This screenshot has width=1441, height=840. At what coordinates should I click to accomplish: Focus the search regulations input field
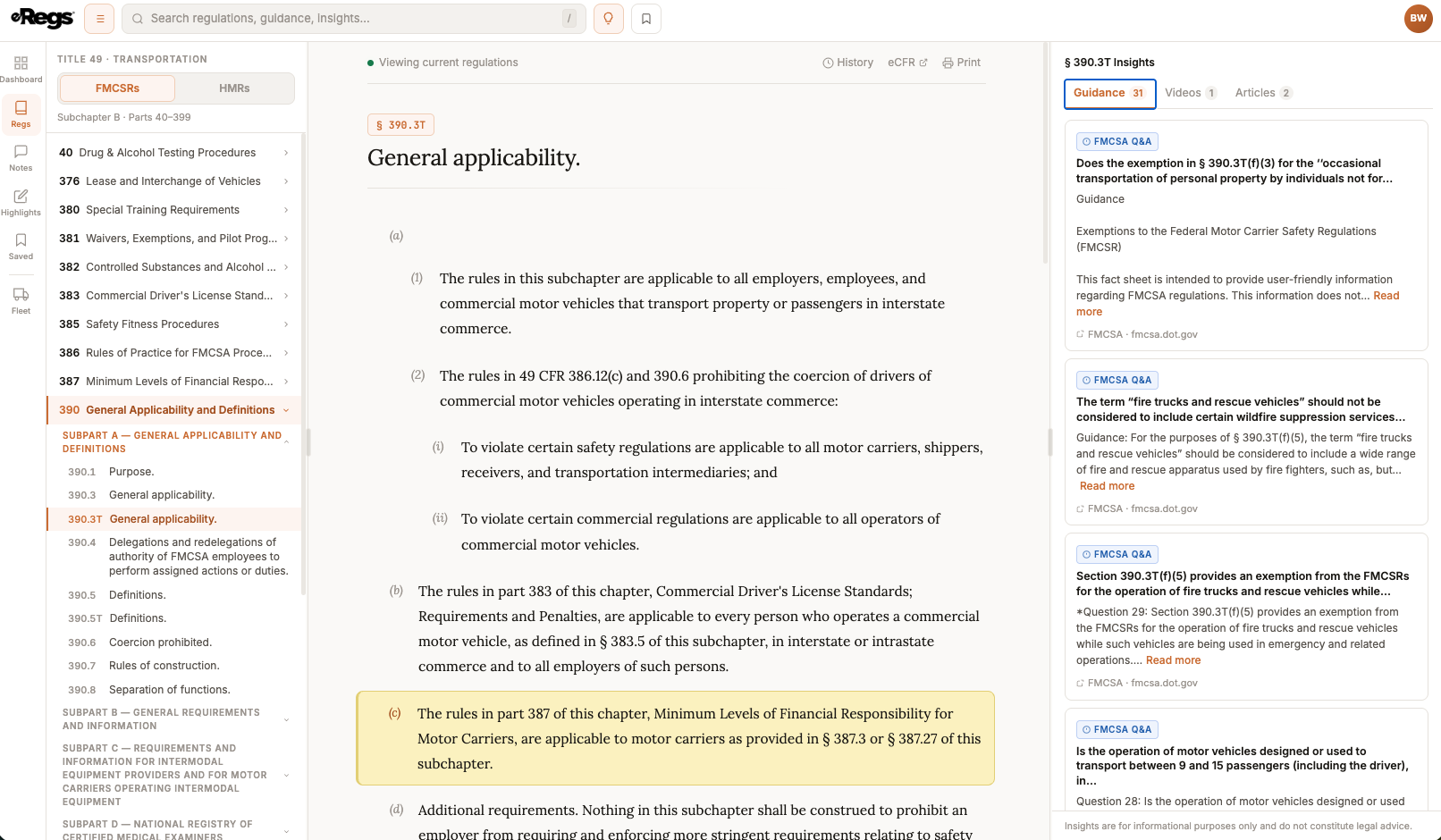[354, 19]
